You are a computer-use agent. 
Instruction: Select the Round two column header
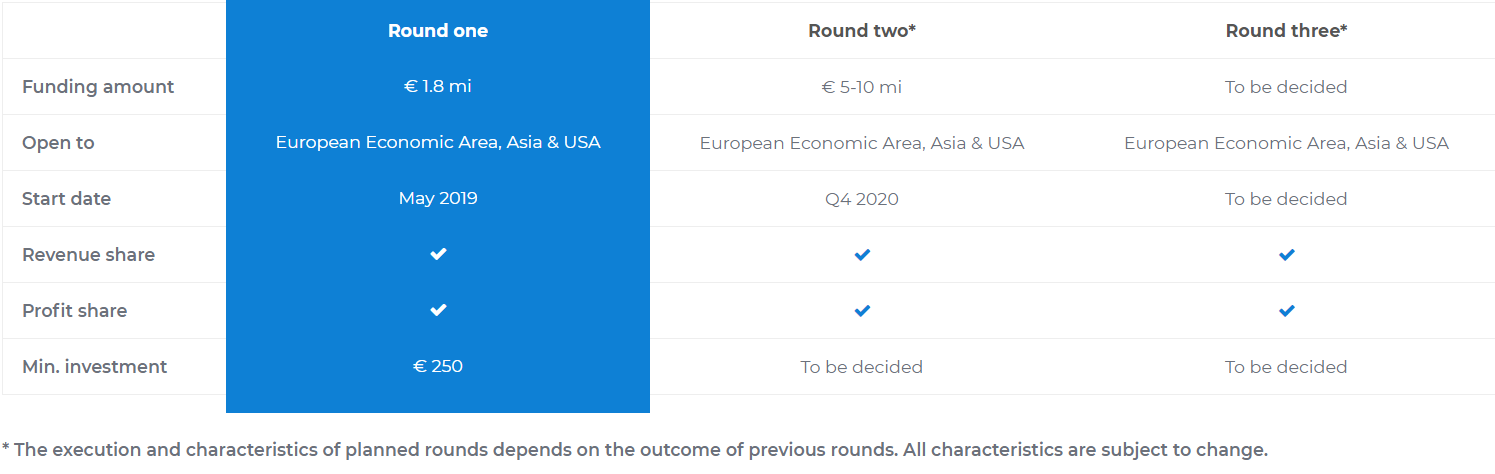click(x=862, y=31)
